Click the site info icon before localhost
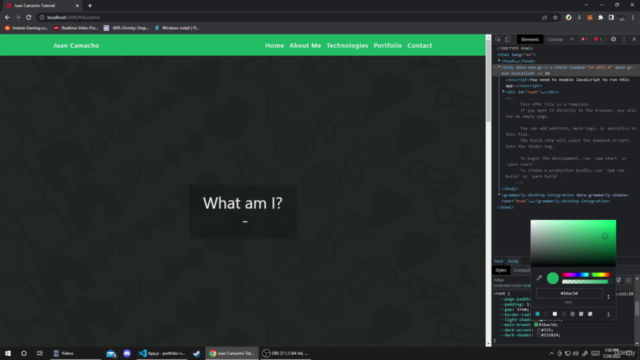The width and height of the screenshot is (640, 360). click(x=42, y=18)
